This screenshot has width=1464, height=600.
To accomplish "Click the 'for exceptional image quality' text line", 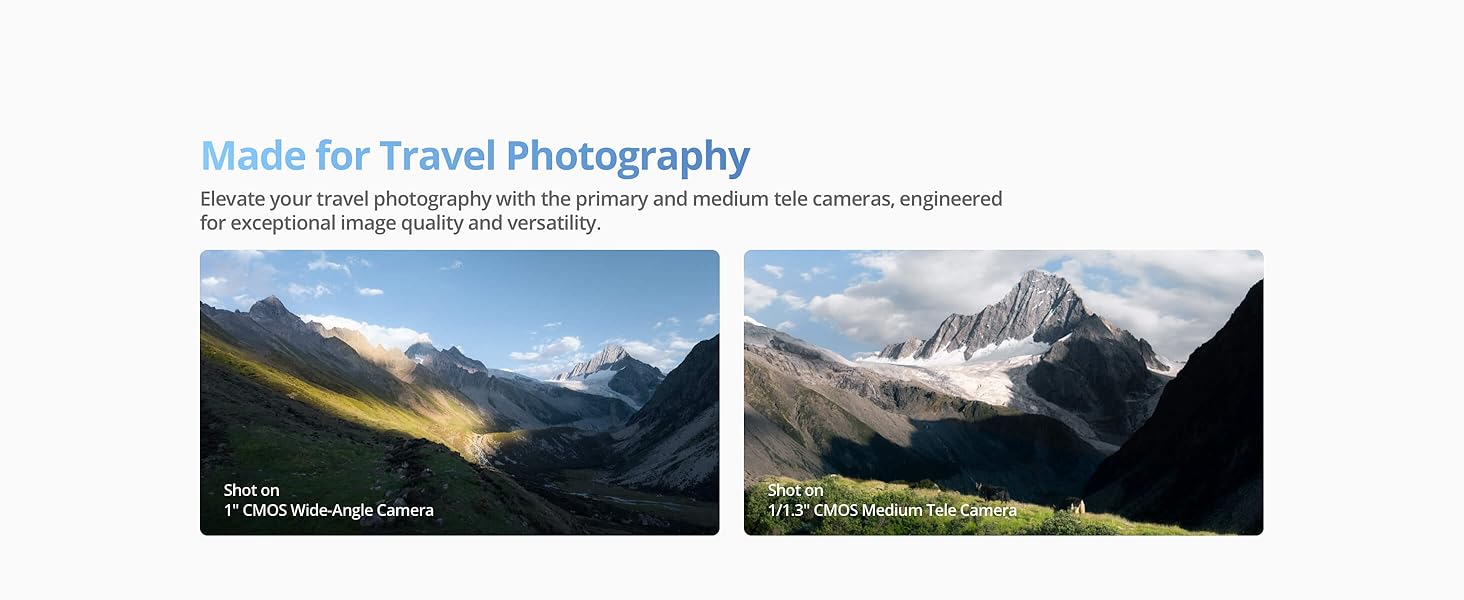I will tap(400, 223).
